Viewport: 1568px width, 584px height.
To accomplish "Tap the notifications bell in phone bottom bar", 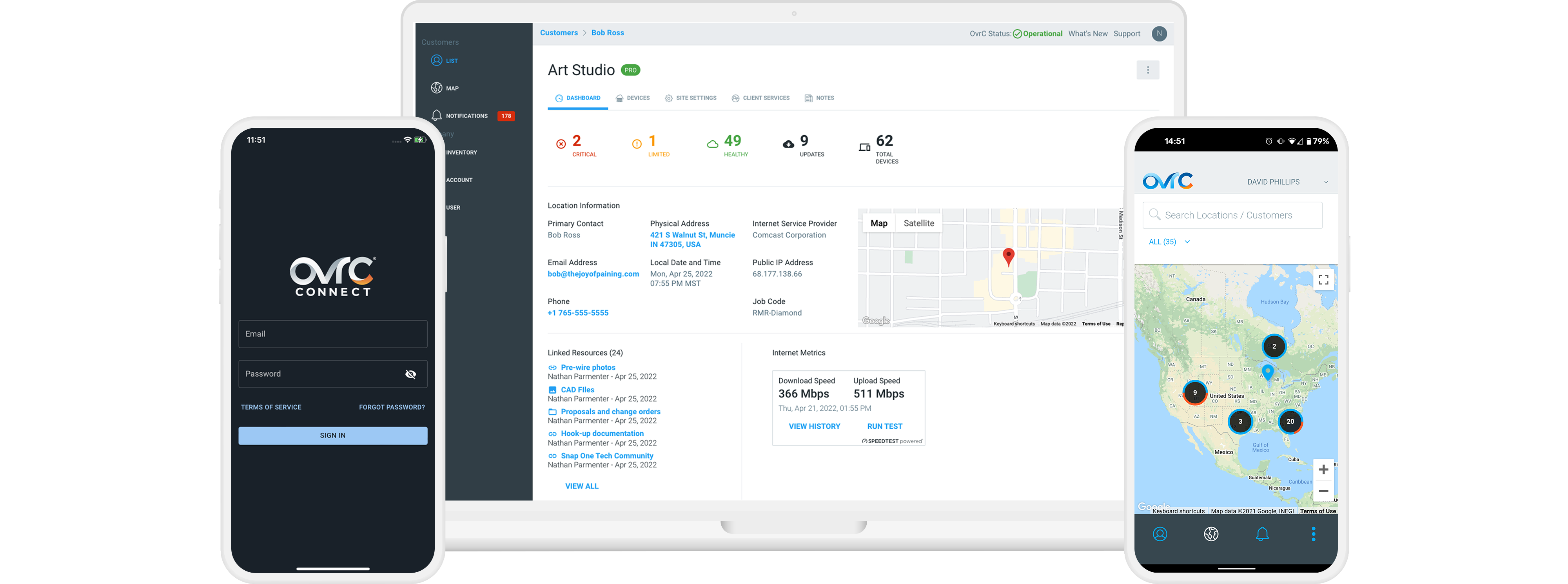I will (x=1262, y=534).
